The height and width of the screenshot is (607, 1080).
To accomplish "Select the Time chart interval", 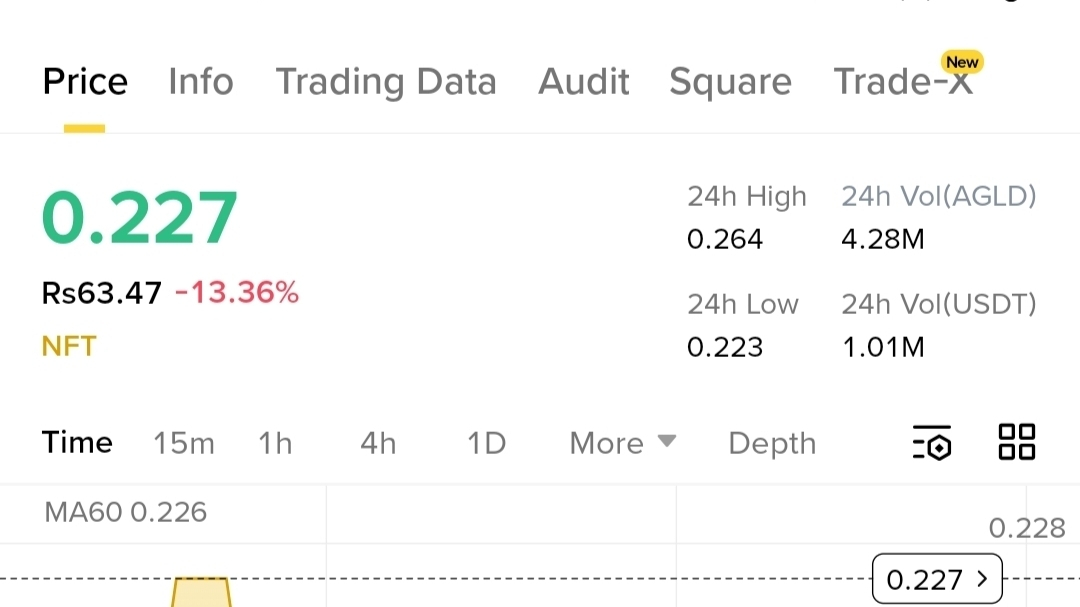I will click(77, 443).
